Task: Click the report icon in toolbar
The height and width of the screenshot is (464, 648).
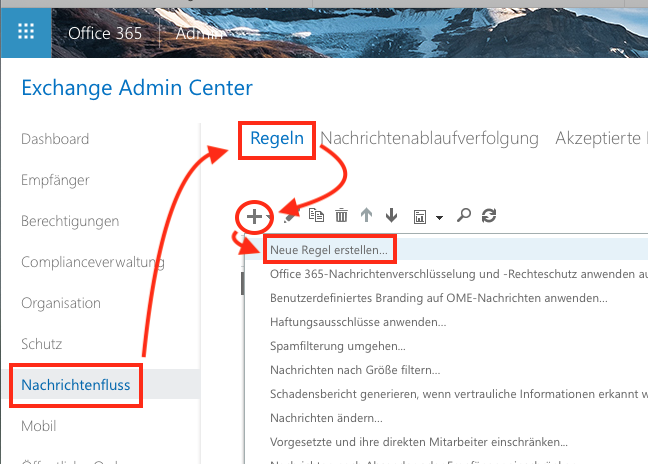Action: pos(420,217)
